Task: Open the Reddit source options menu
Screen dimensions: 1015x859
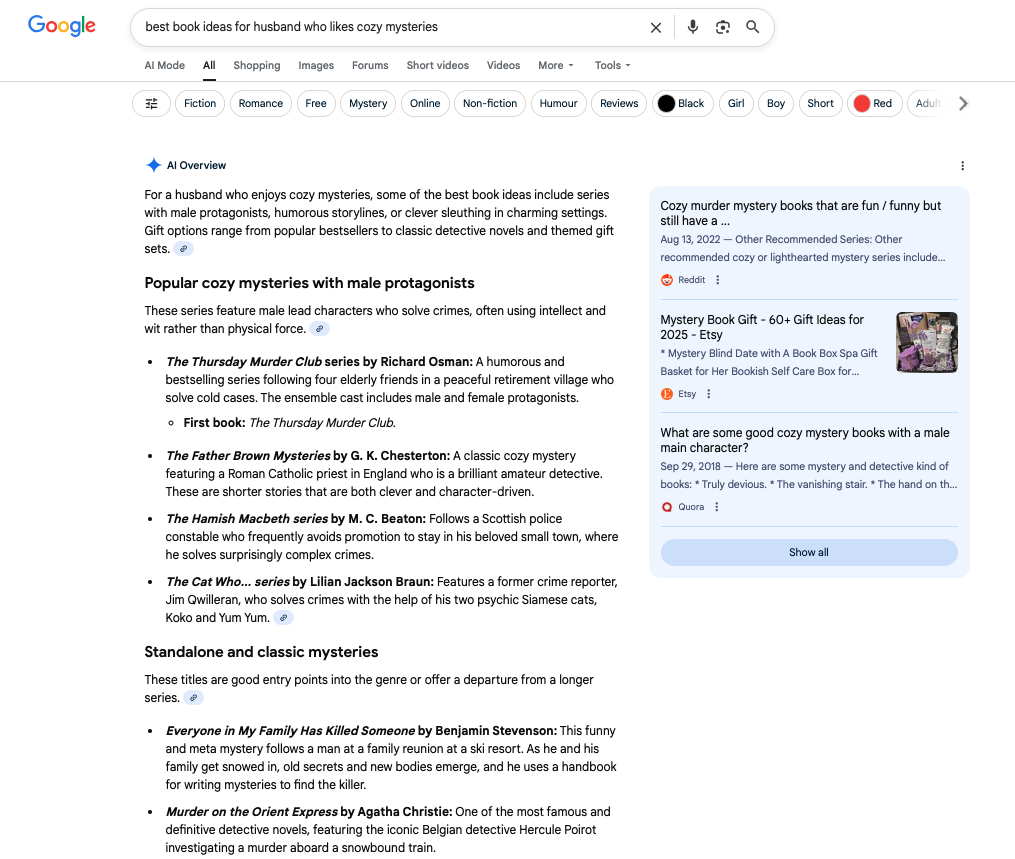Action: [x=717, y=280]
